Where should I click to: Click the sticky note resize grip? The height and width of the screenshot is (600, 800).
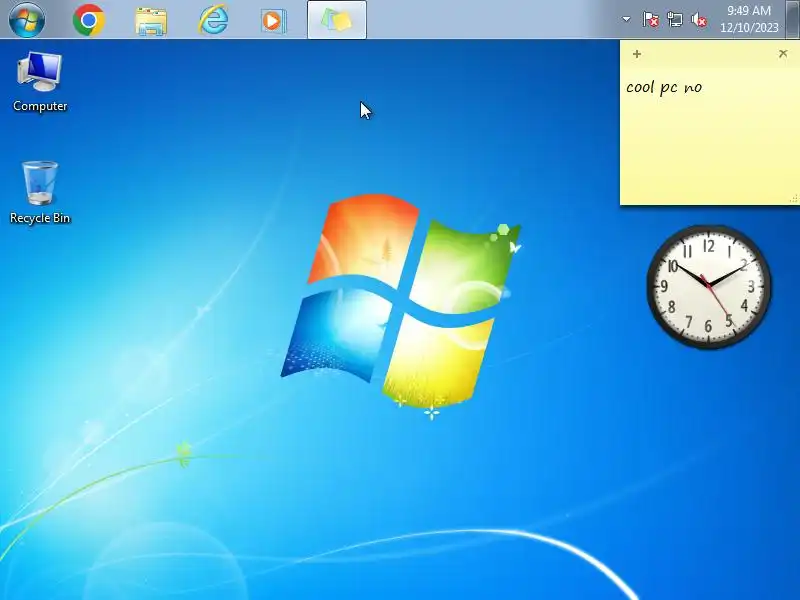pos(794,199)
